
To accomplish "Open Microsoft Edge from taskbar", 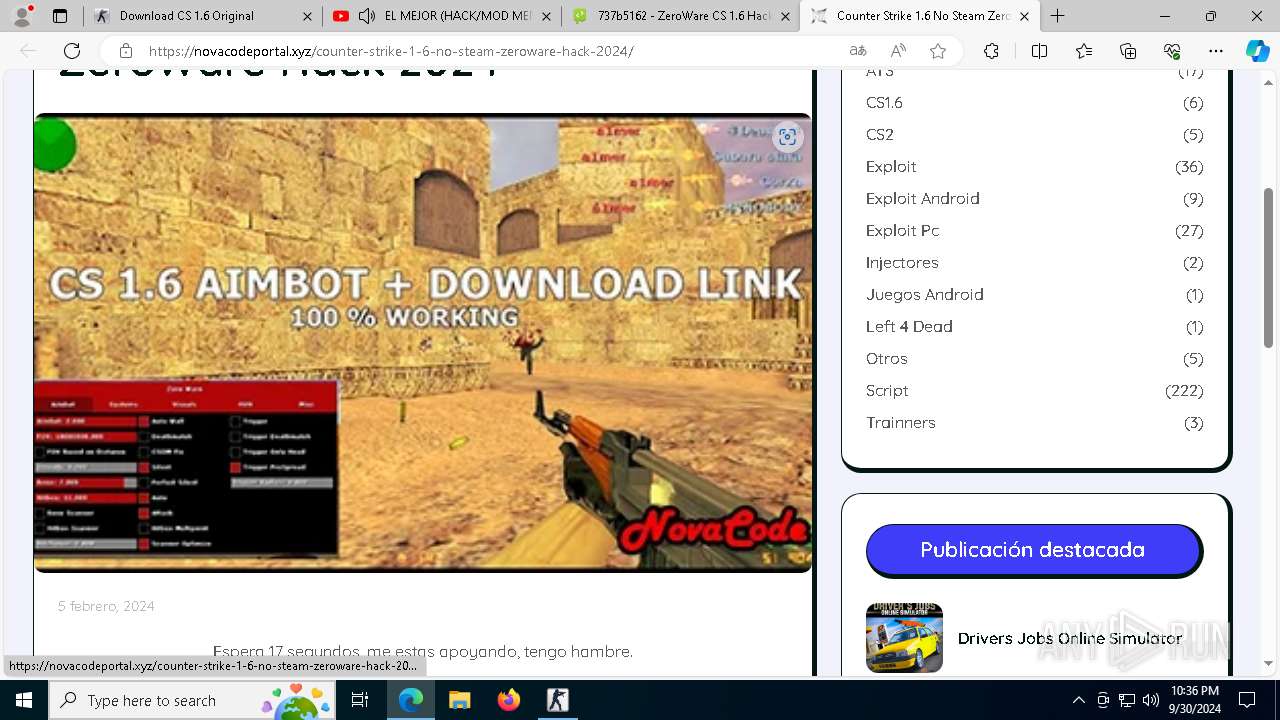I will tap(411, 700).
